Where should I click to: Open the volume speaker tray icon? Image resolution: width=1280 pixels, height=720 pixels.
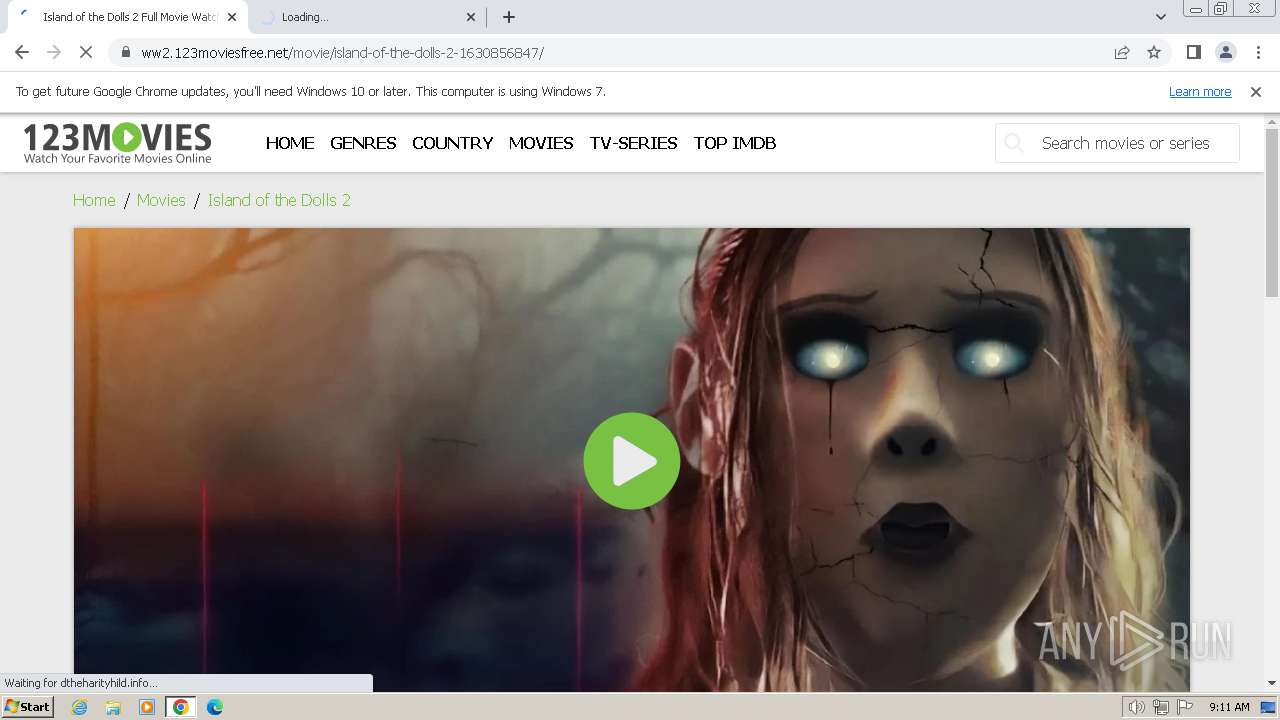tap(1136, 707)
